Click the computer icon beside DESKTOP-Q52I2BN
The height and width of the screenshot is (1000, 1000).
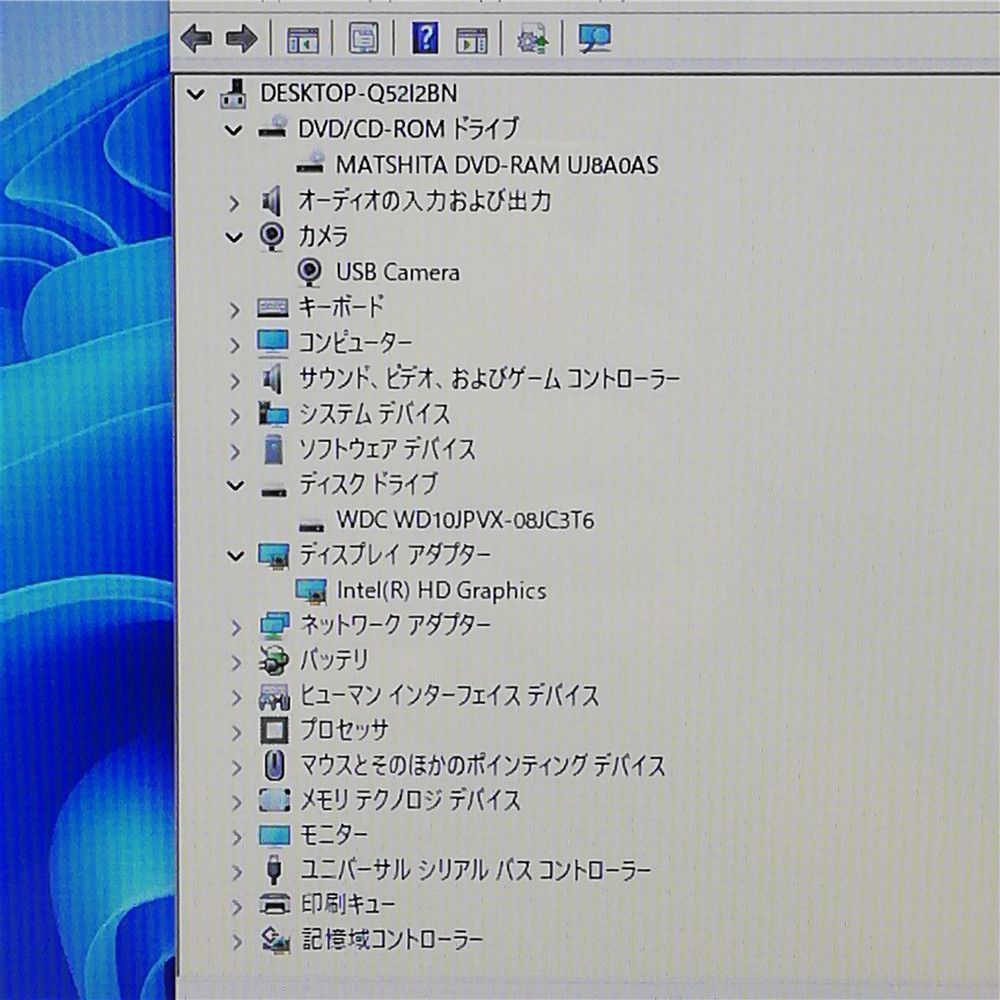[233, 94]
